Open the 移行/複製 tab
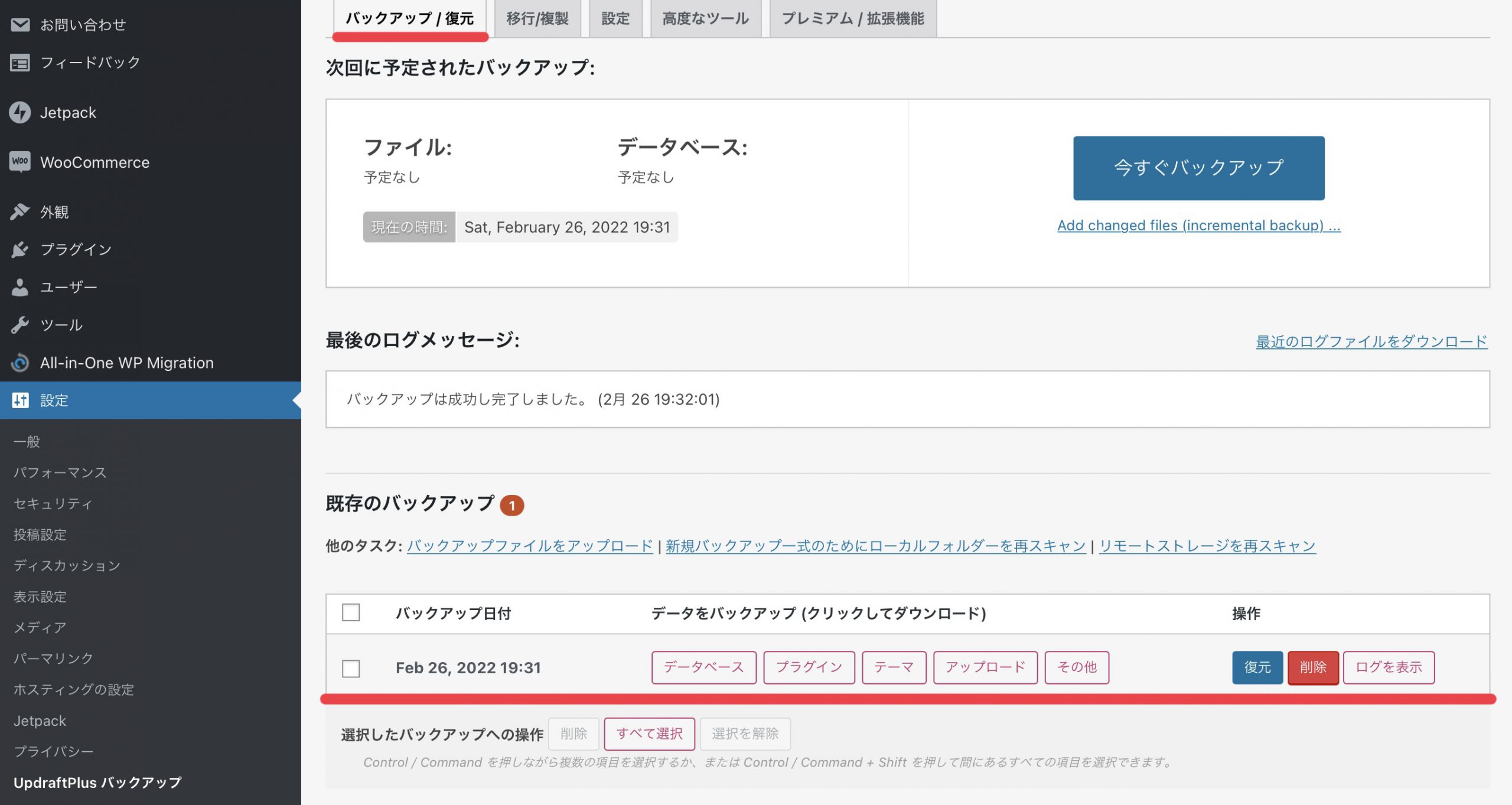This screenshot has height=805, width=1512. (x=537, y=19)
